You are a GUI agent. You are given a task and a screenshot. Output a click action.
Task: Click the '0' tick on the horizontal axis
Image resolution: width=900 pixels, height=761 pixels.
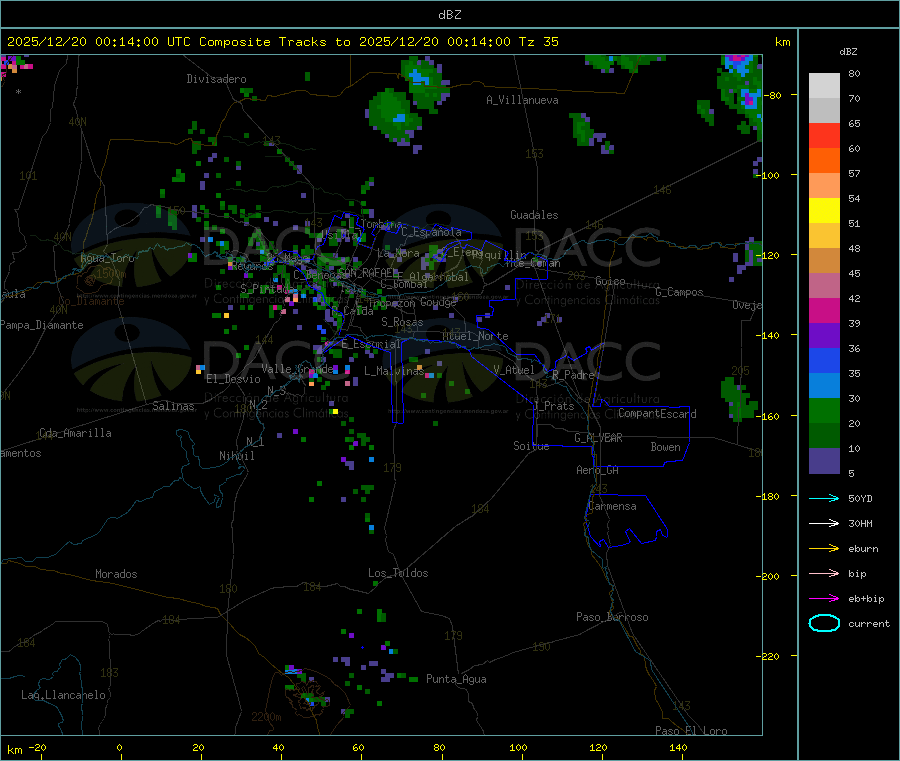click(x=119, y=747)
